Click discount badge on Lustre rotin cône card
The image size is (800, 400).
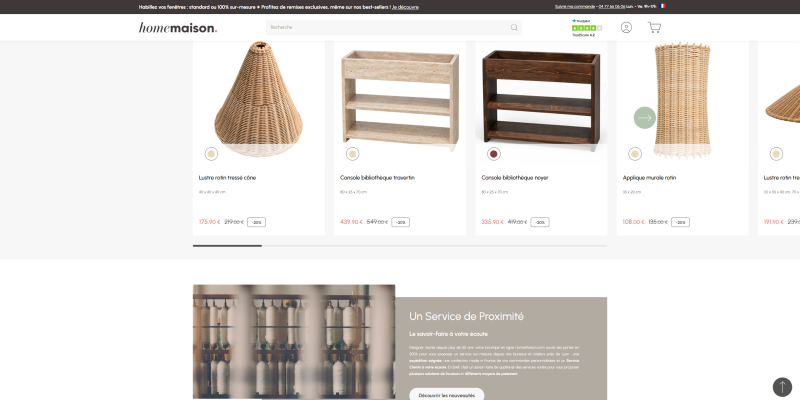[257, 222]
